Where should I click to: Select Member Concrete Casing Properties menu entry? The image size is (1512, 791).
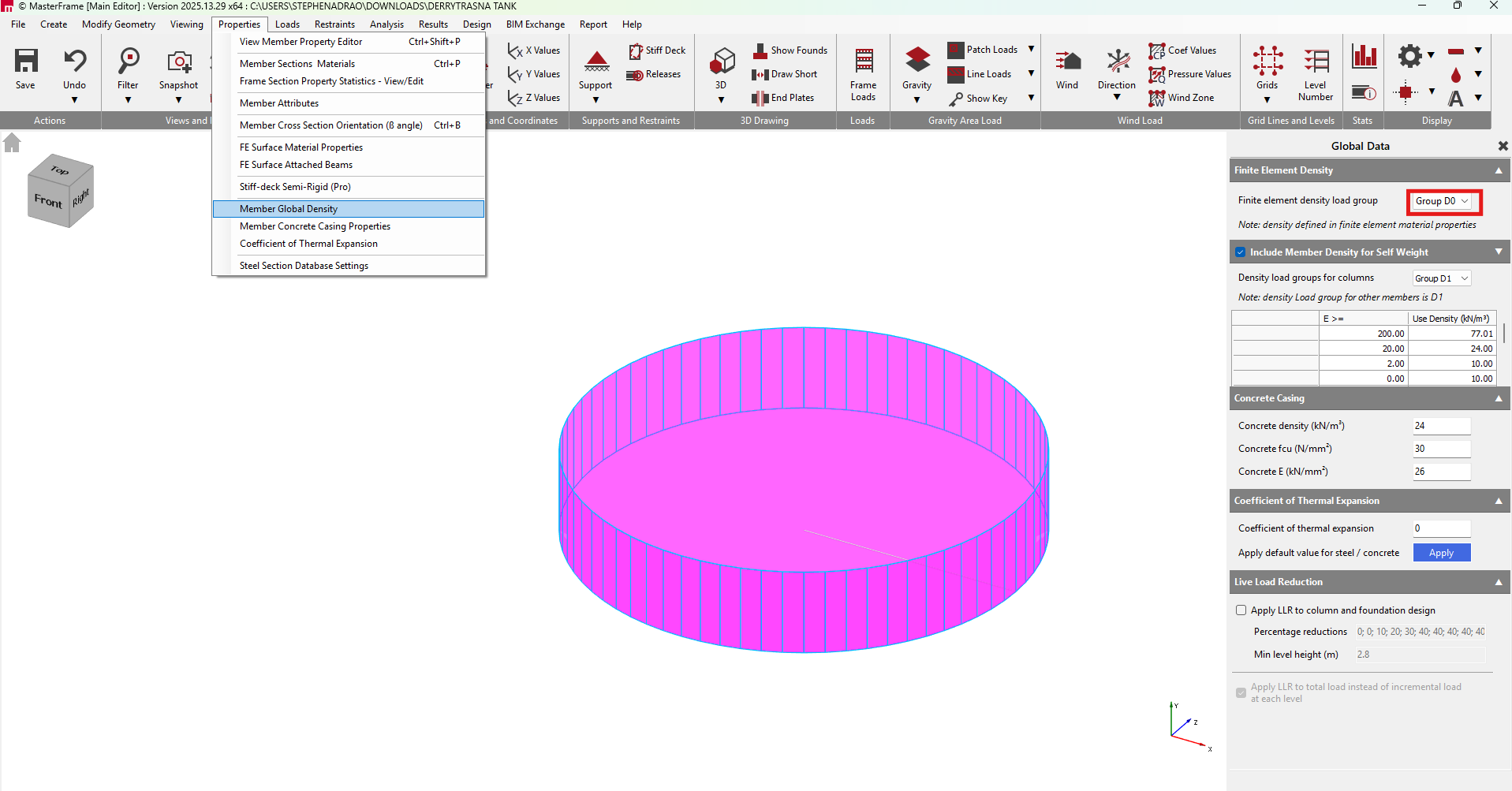coord(315,226)
